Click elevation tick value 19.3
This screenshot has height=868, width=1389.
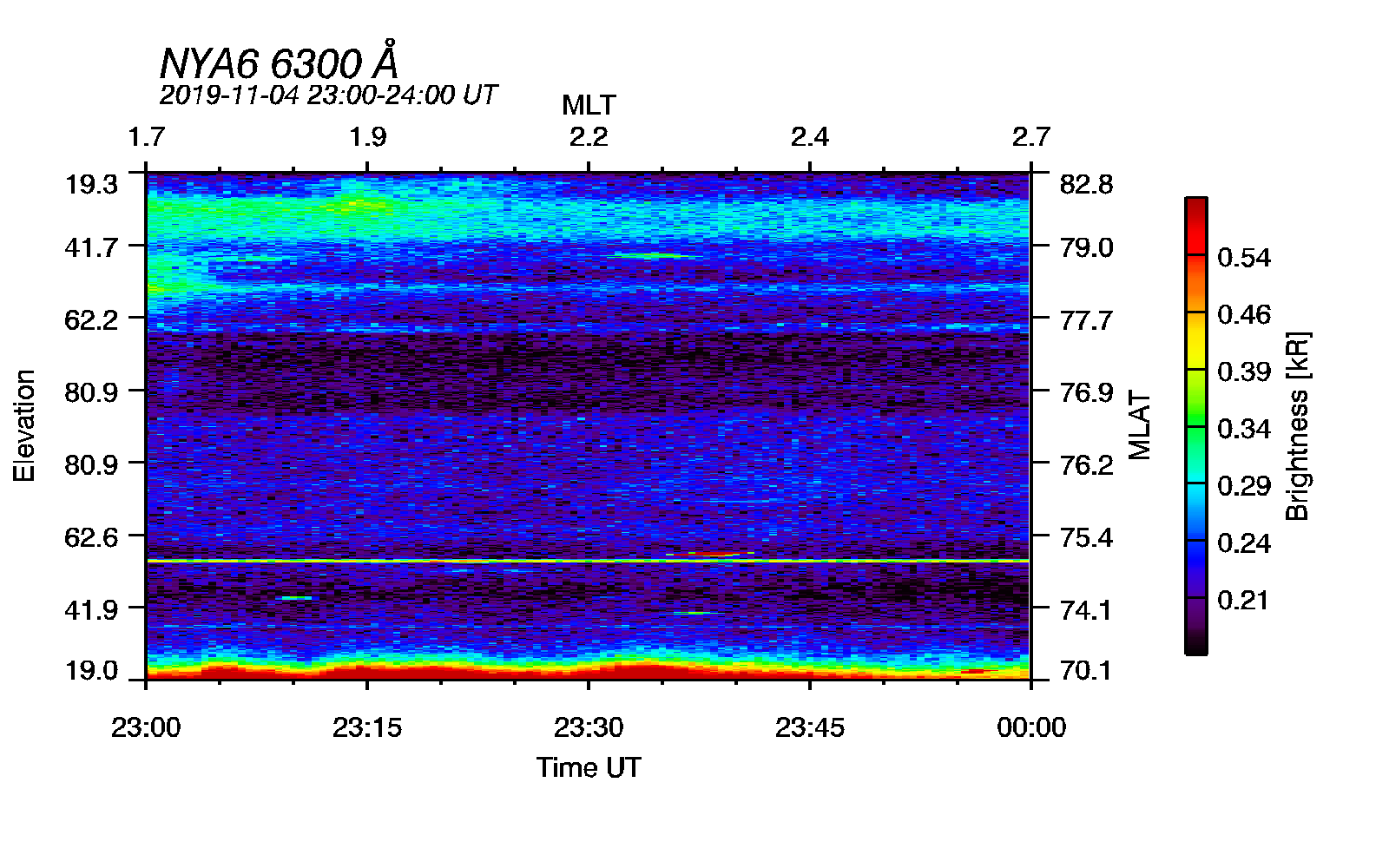click(91, 184)
